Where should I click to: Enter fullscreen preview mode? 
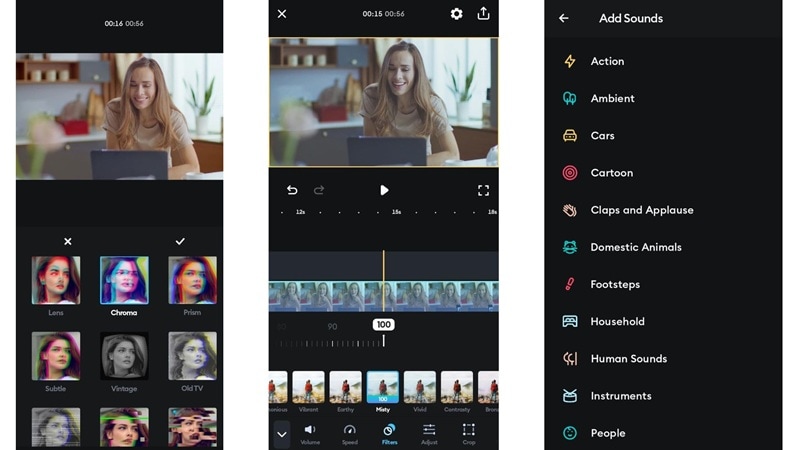[483, 190]
